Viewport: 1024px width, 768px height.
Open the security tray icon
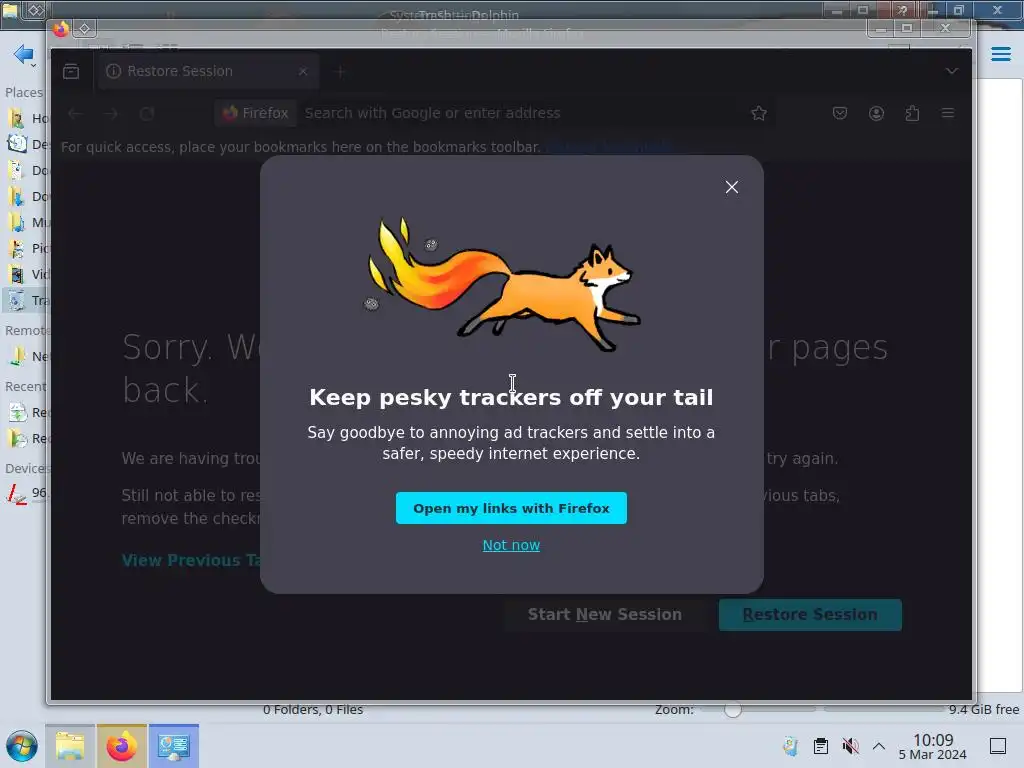click(x=791, y=746)
